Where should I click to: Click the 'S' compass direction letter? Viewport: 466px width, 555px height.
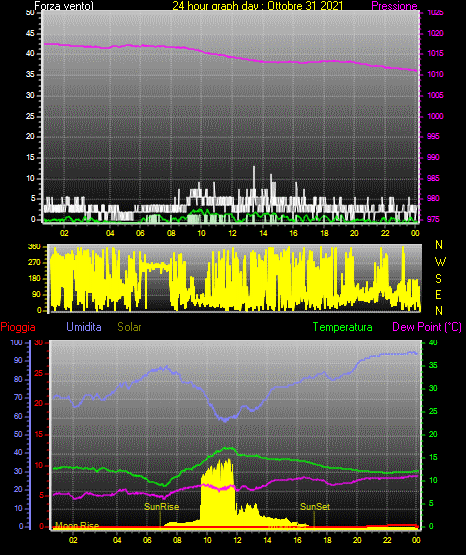point(438,279)
